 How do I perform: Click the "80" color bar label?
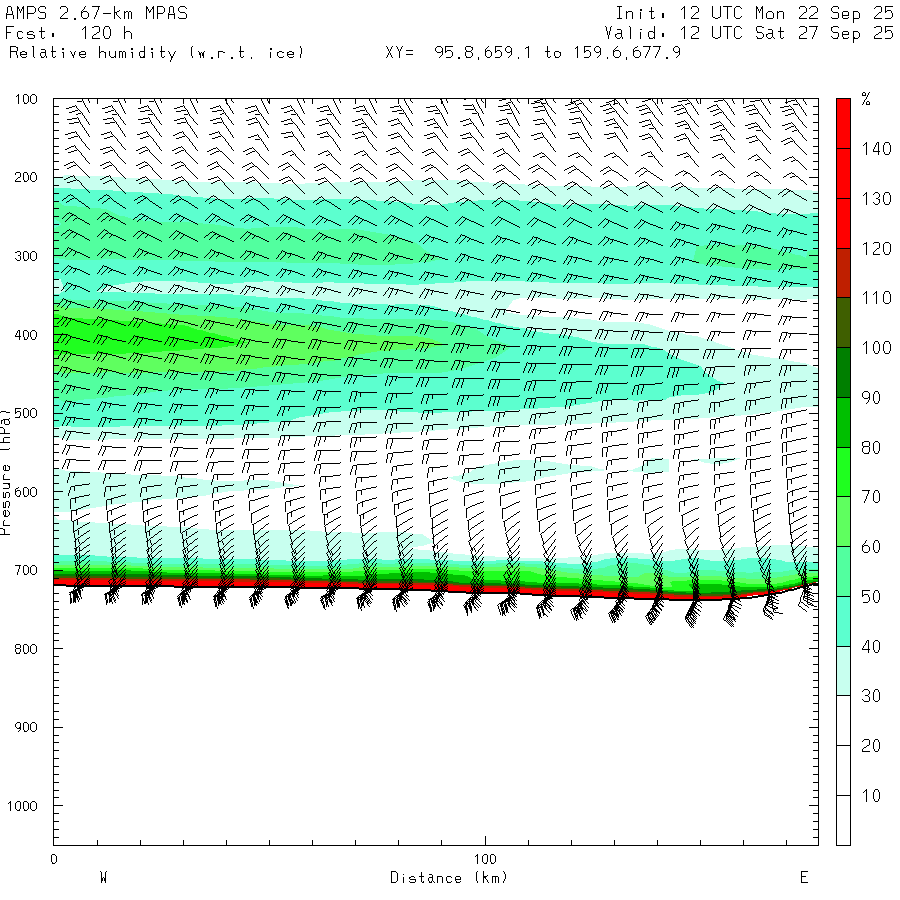point(871,448)
